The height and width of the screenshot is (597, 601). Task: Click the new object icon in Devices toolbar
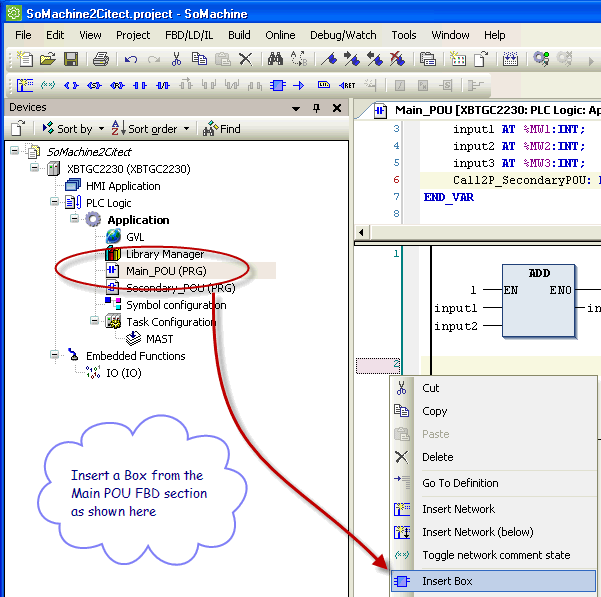coord(18,128)
